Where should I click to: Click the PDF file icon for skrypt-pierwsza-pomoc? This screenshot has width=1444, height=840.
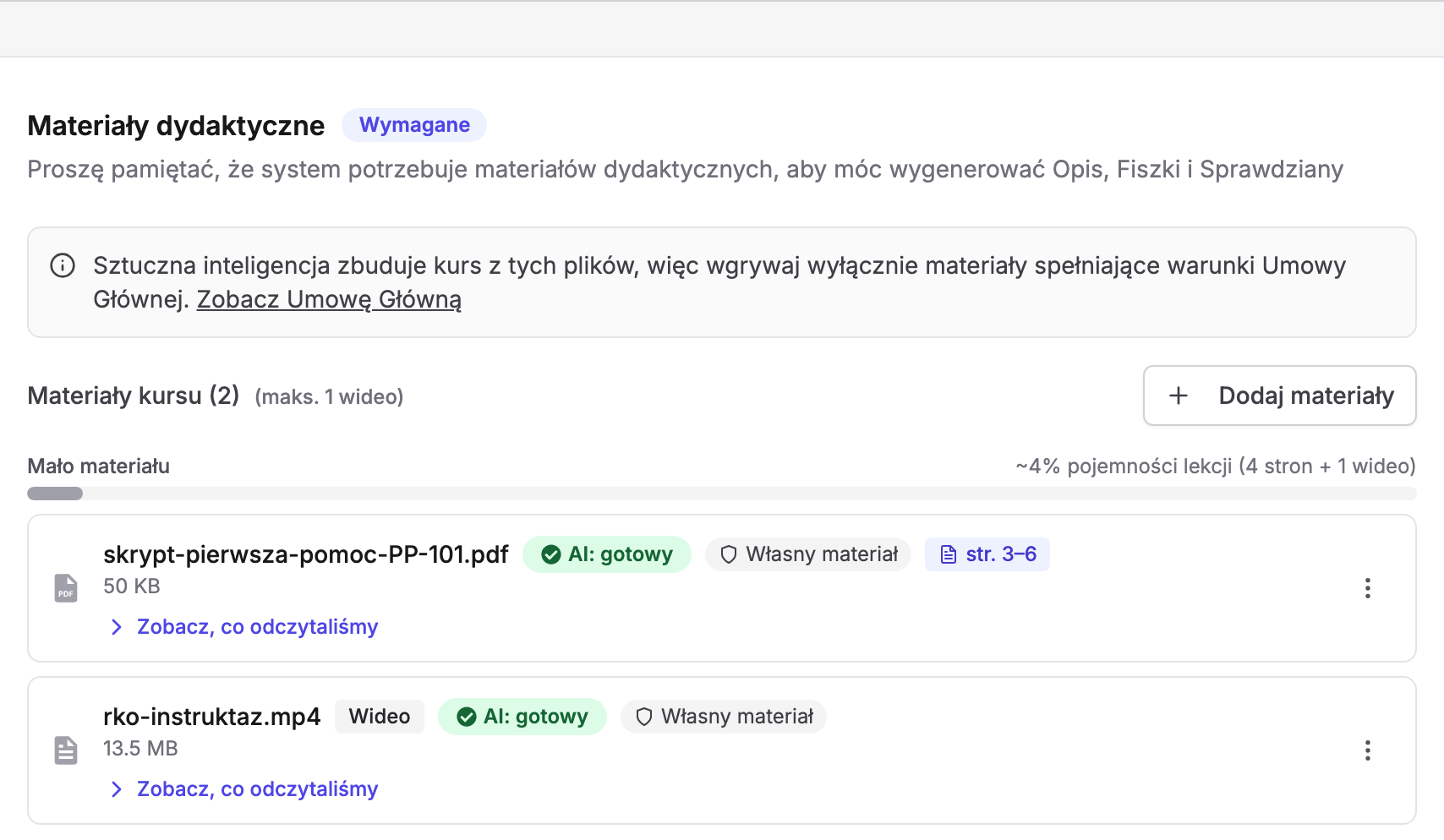[66, 587]
